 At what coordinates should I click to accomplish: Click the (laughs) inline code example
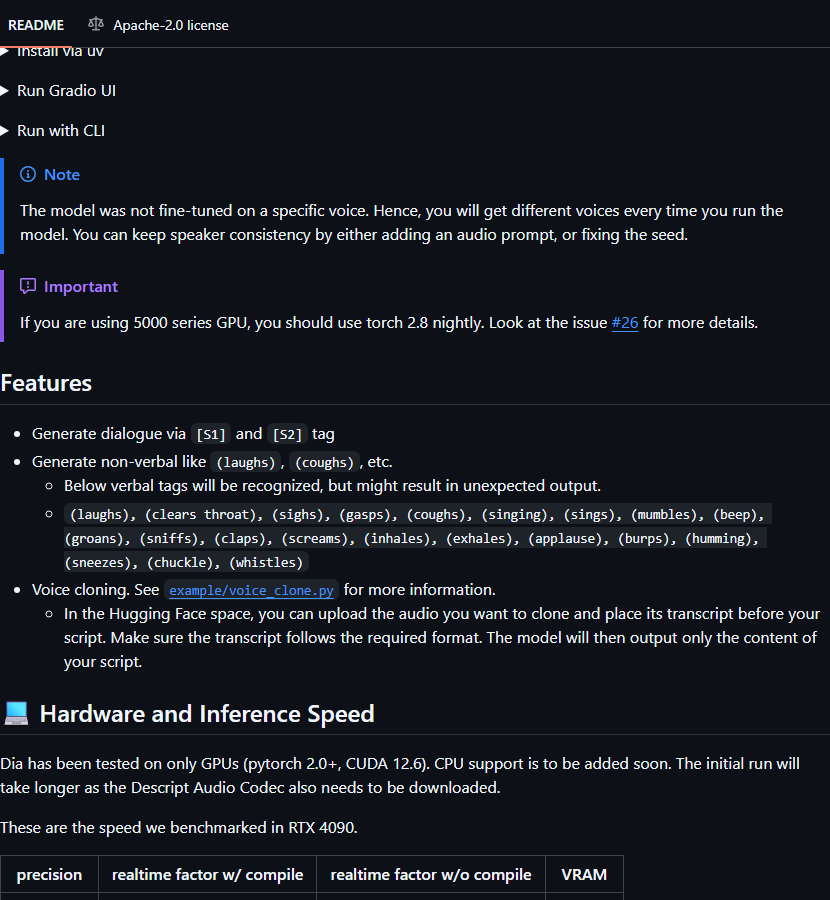point(246,462)
